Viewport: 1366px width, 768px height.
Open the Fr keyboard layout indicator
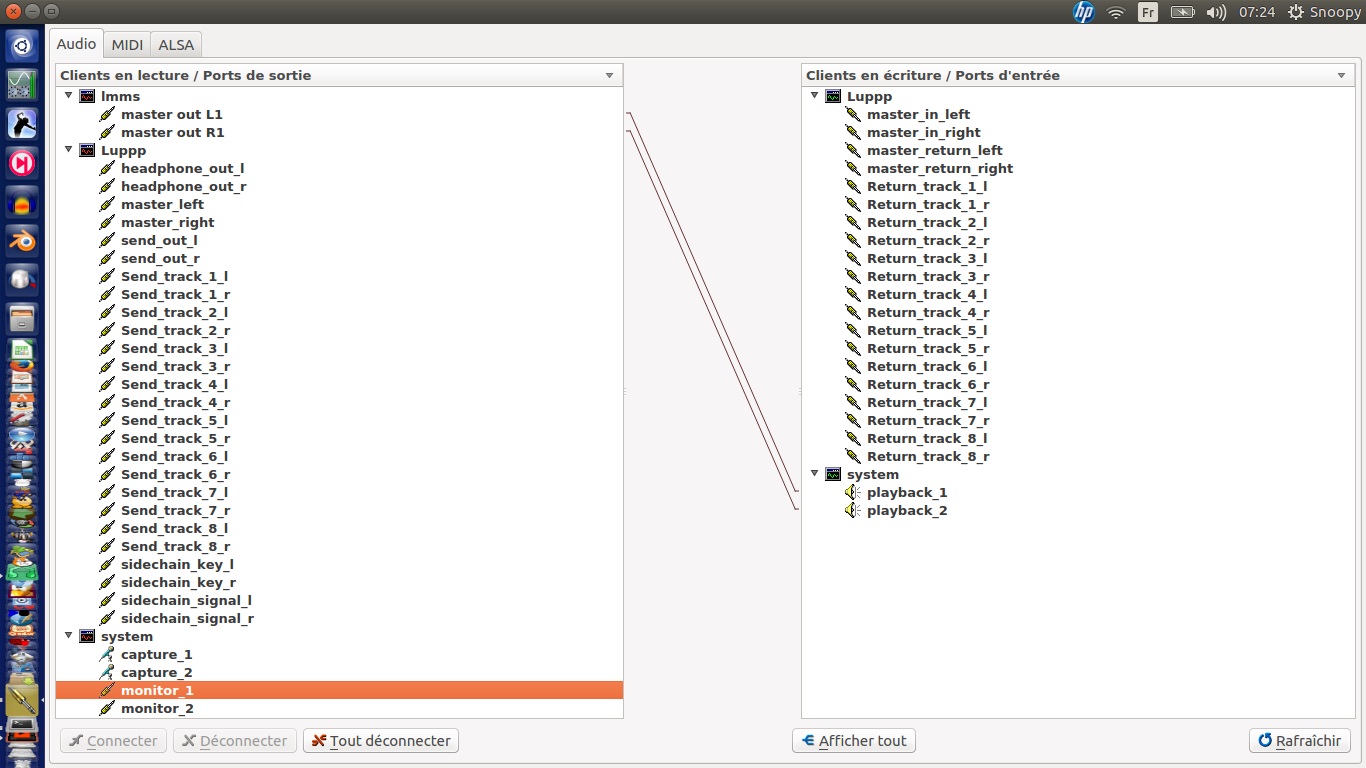[x=1148, y=12]
